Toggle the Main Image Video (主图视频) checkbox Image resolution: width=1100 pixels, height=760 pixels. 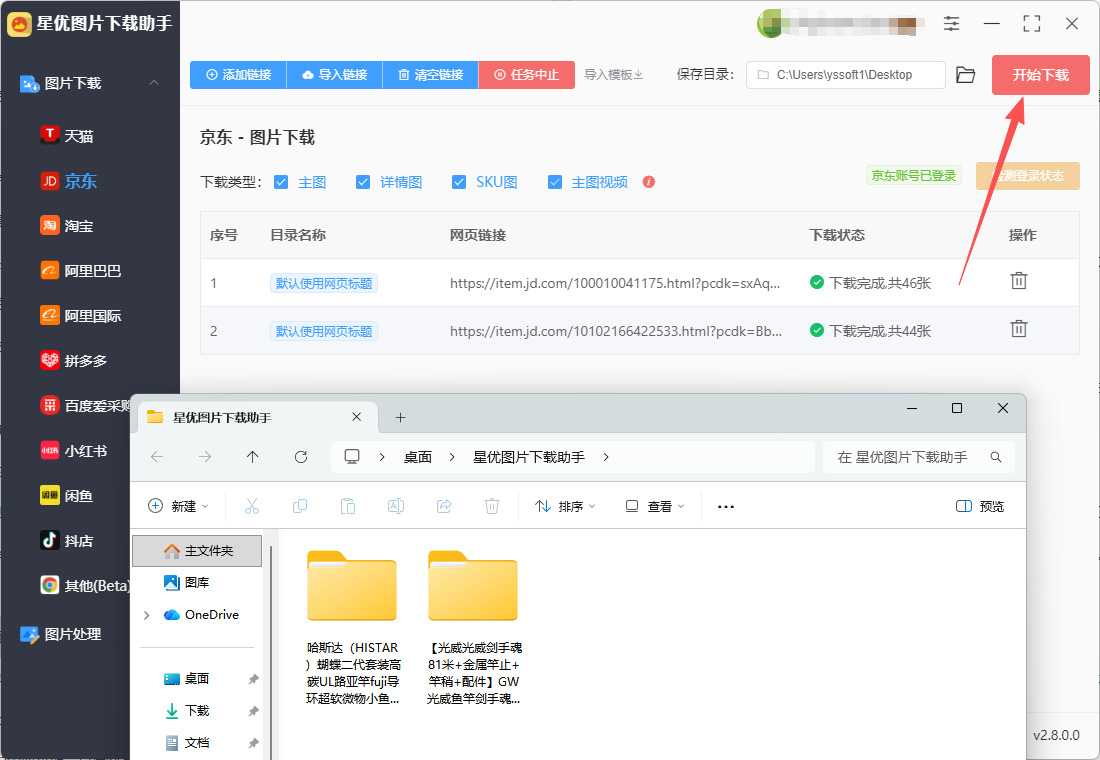[555, 182]
